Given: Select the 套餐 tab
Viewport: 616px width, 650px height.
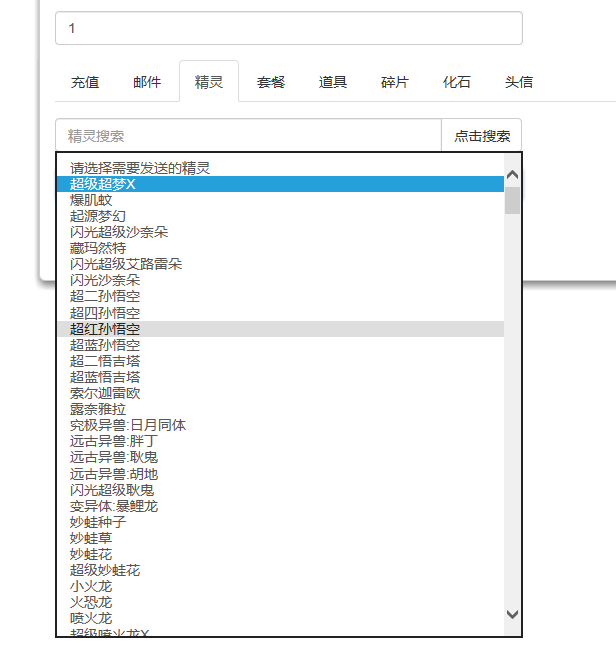Looking at the screenshot, I should [271, 82].
